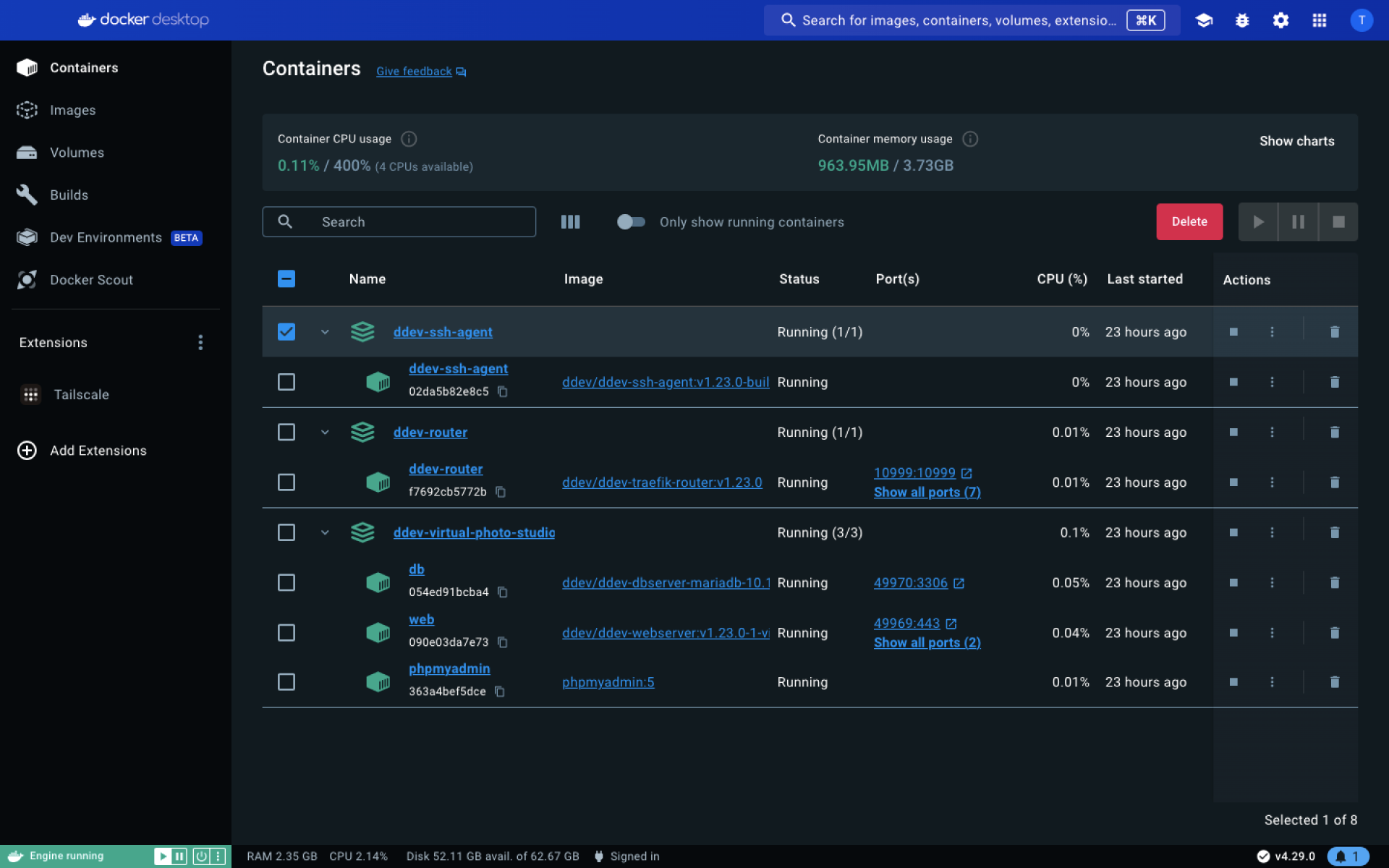Open more actions for ddev-router stack
The height and width of the screenshot is (868, 1389).
(1272, 433)
